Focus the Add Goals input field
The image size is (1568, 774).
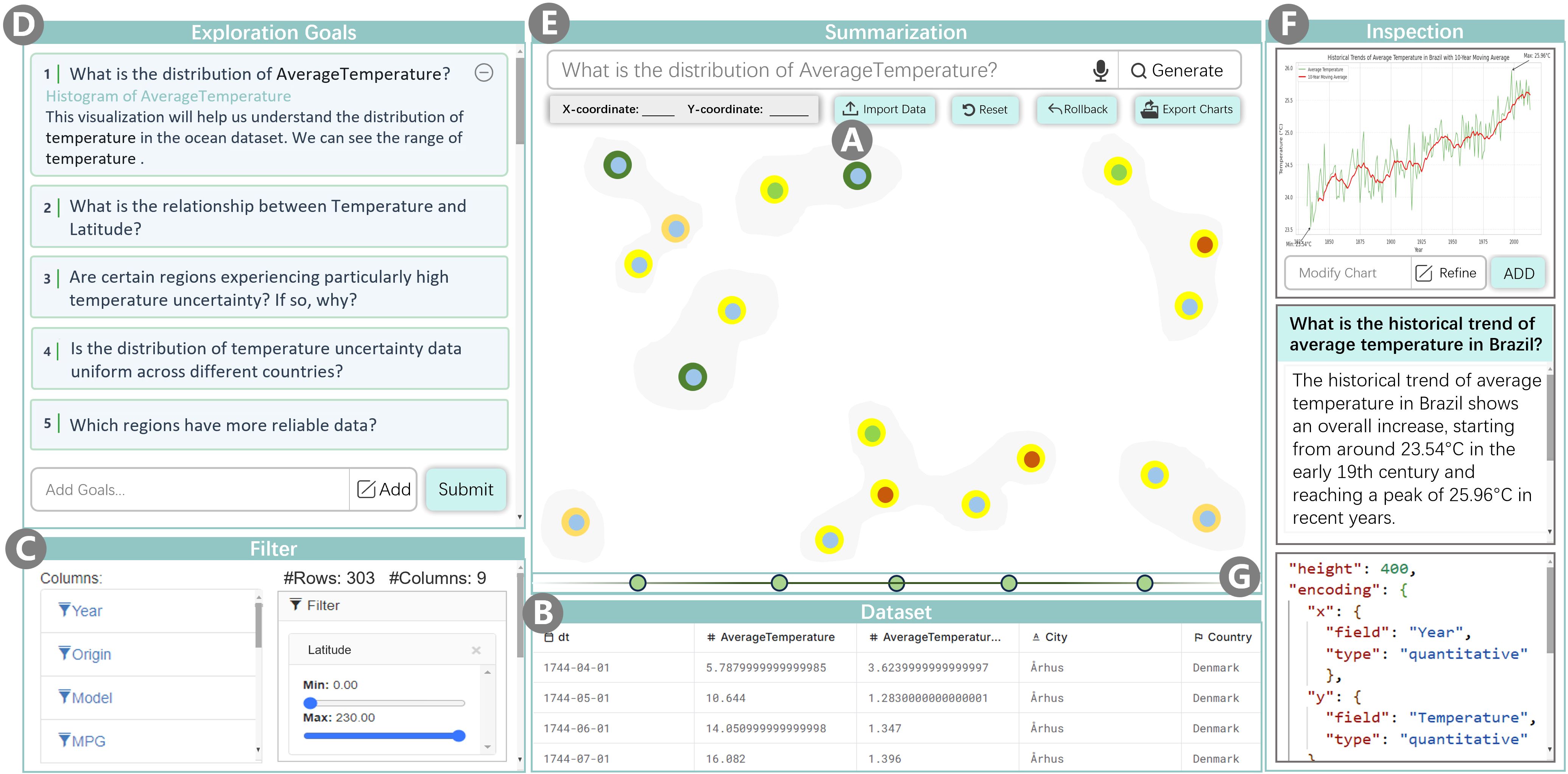click(190, 489)
